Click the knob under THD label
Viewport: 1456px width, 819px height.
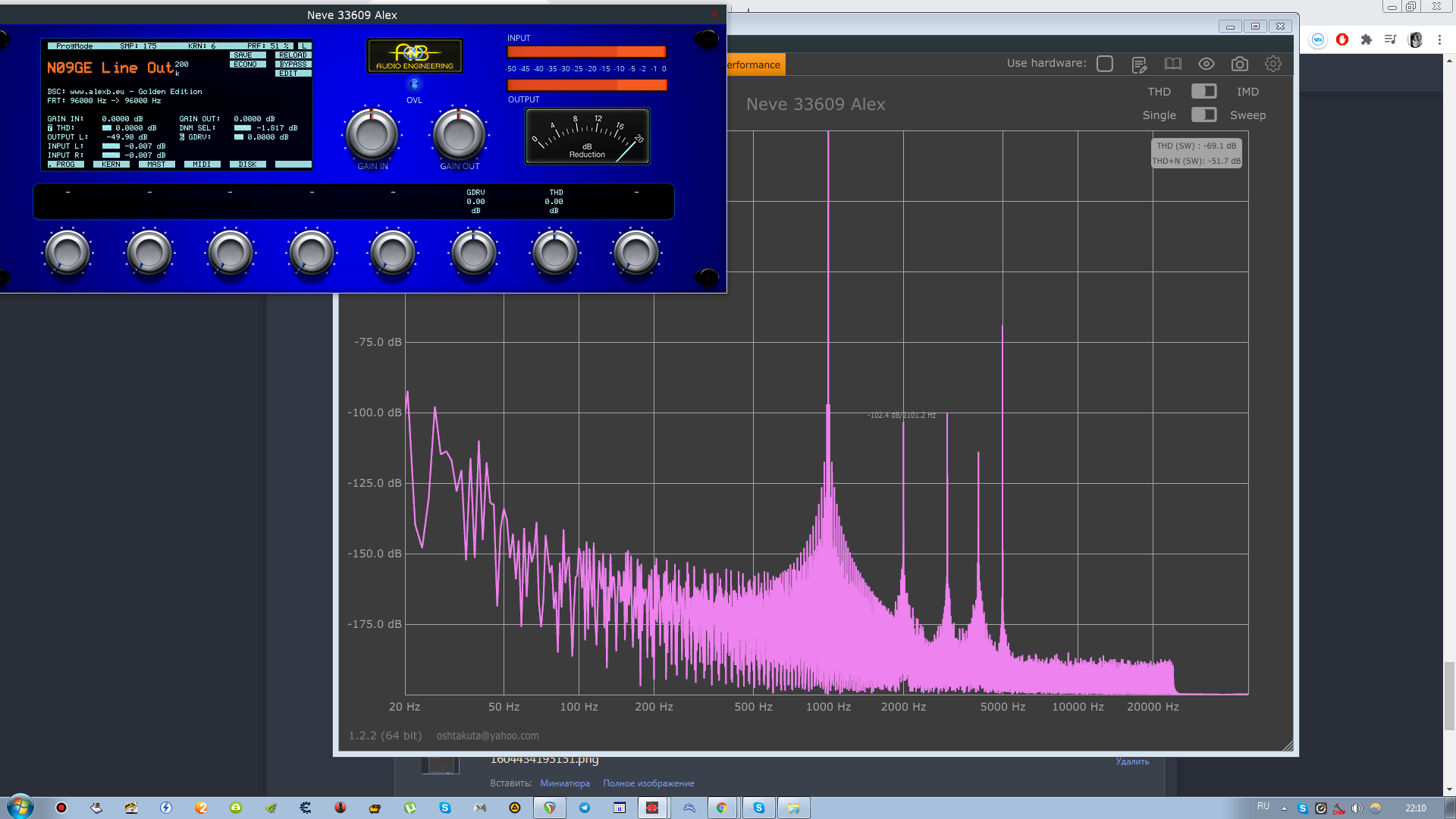pos(555,253)
